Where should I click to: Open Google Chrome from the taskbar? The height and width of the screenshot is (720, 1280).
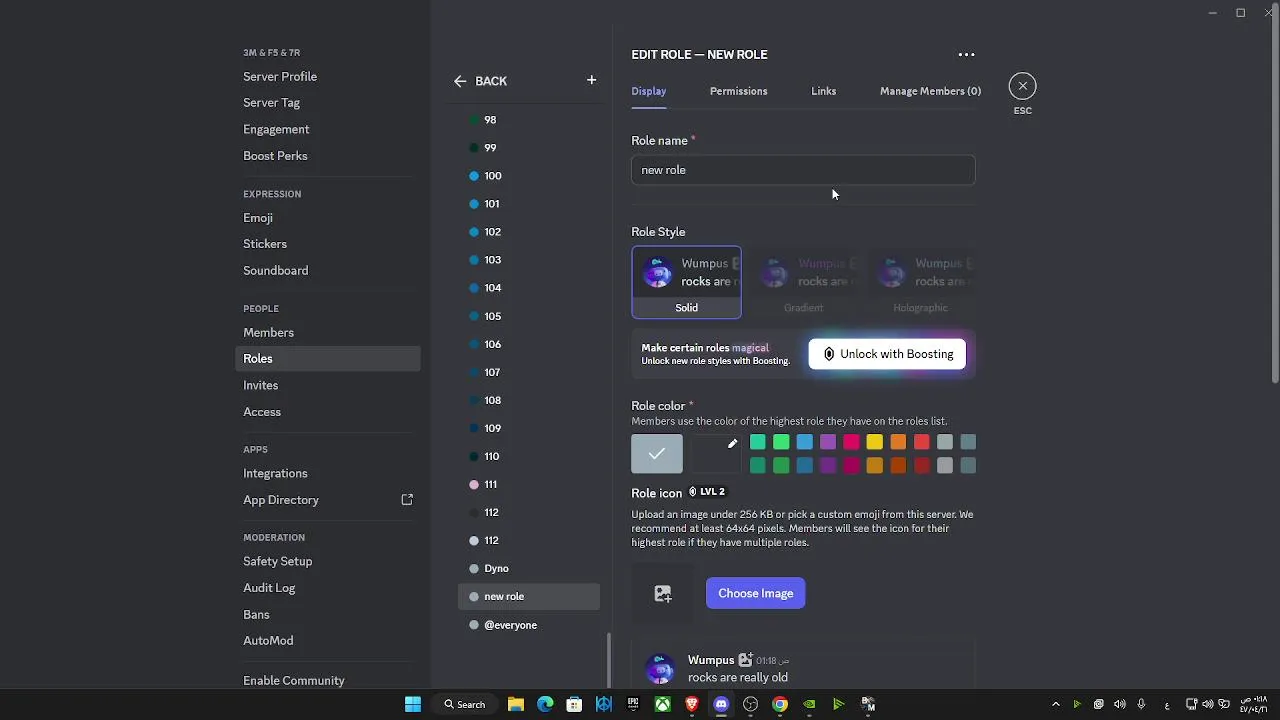(780, 704)
